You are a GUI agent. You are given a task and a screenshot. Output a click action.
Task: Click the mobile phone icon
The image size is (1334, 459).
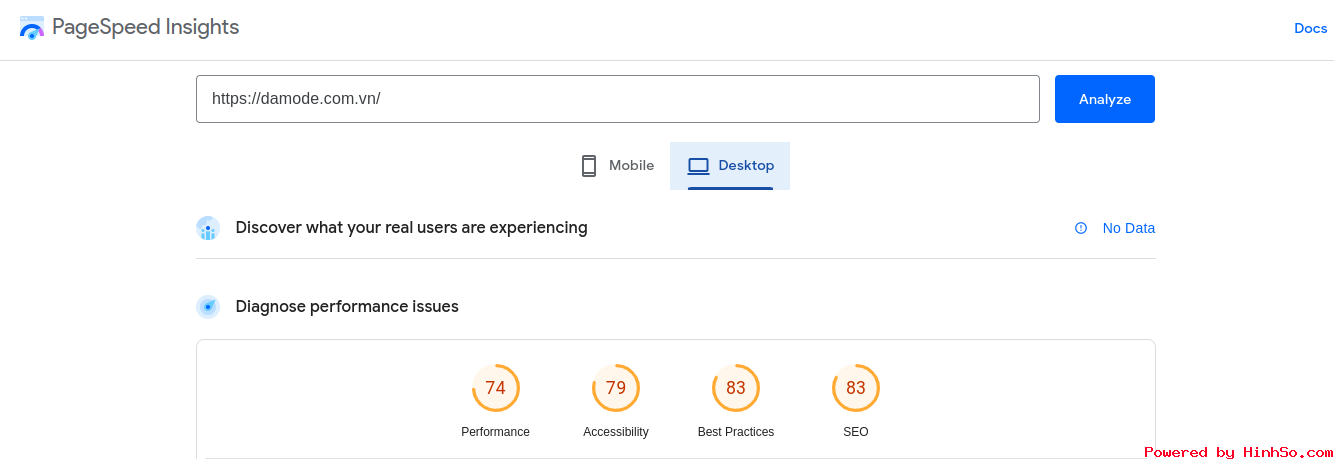[x=589, y=166]
